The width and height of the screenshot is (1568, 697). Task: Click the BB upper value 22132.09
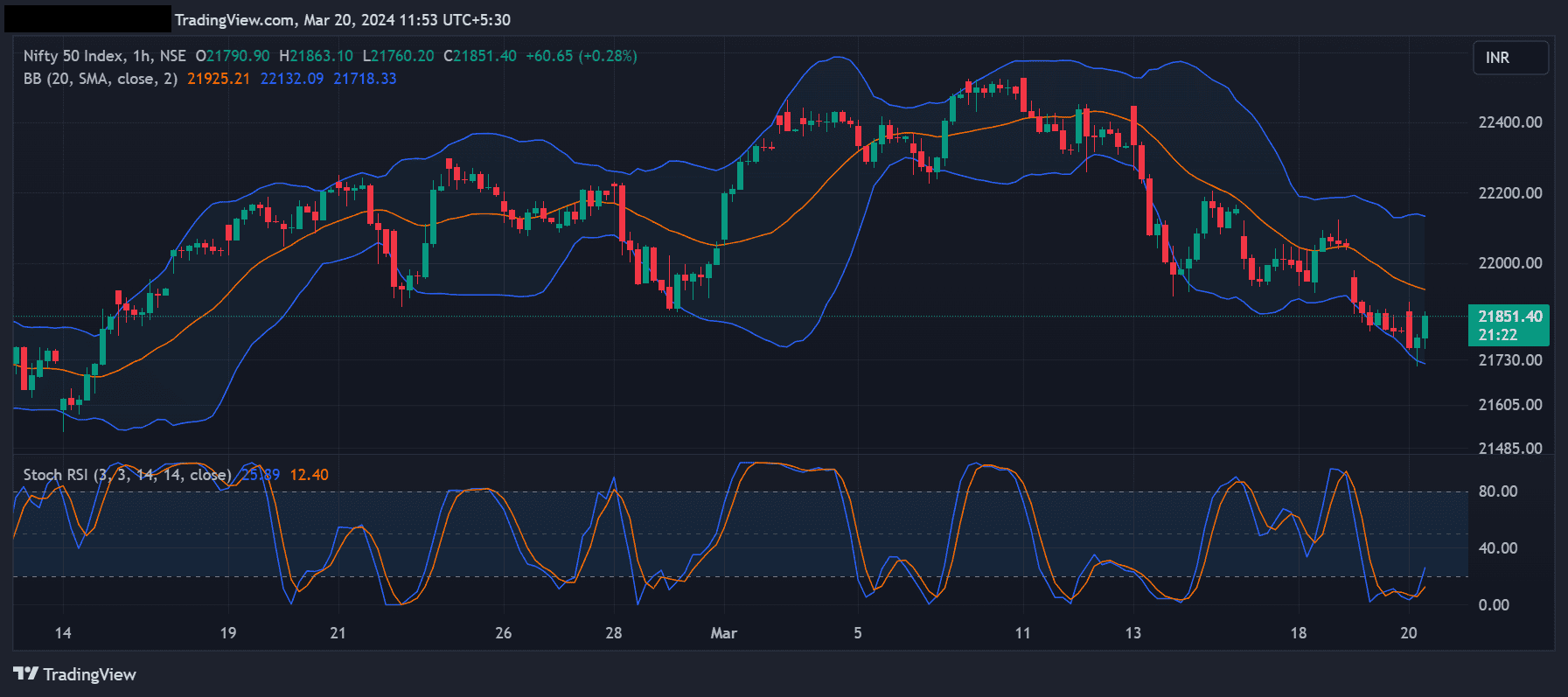[292, 79]
